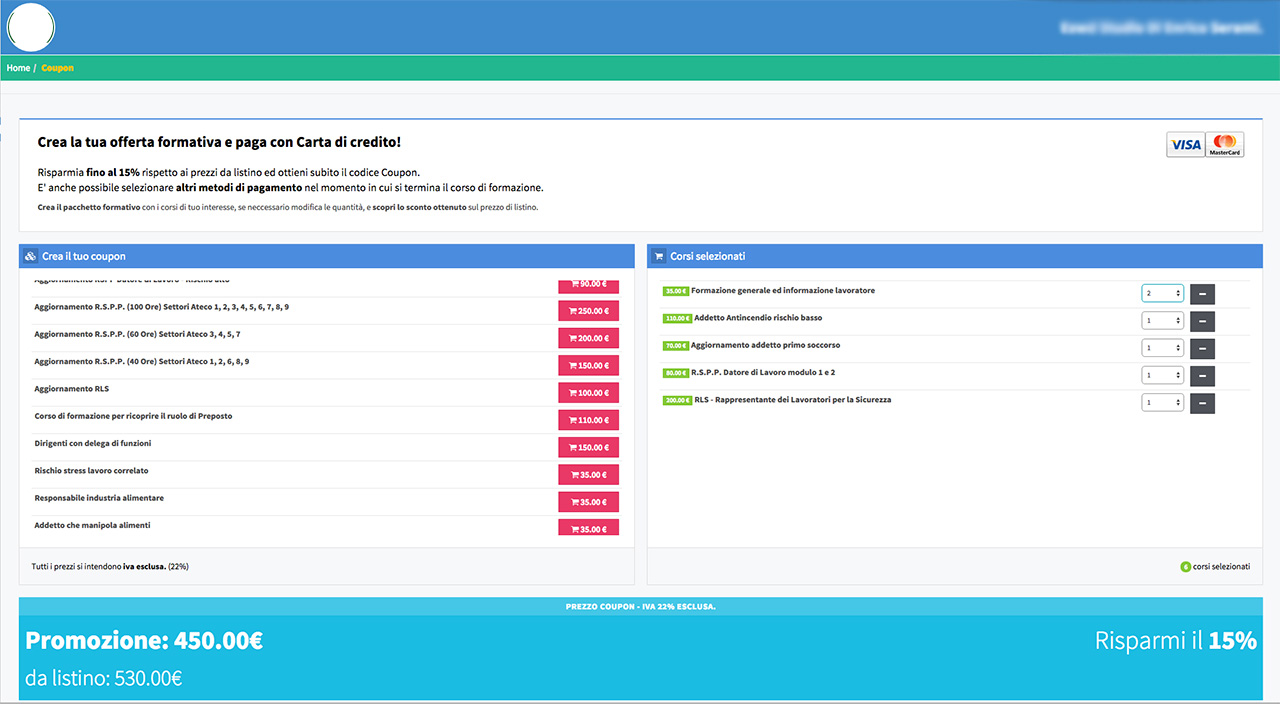Change quantity for Aggiornamento addetto primo soccorso
This screenshot has width=1280, height=704.
pyautogui.click(x=1162, y=348)
